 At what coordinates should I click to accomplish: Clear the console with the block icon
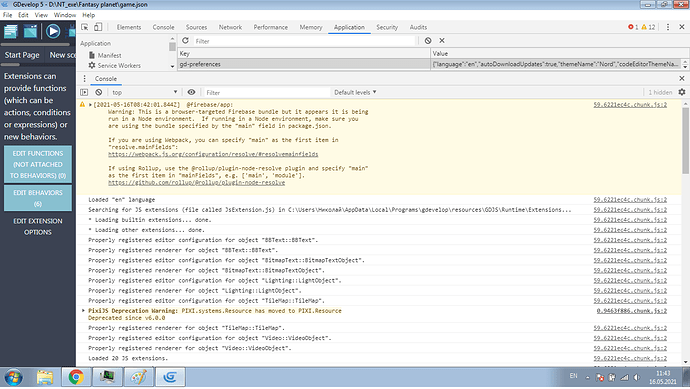[x=99, y=92]
